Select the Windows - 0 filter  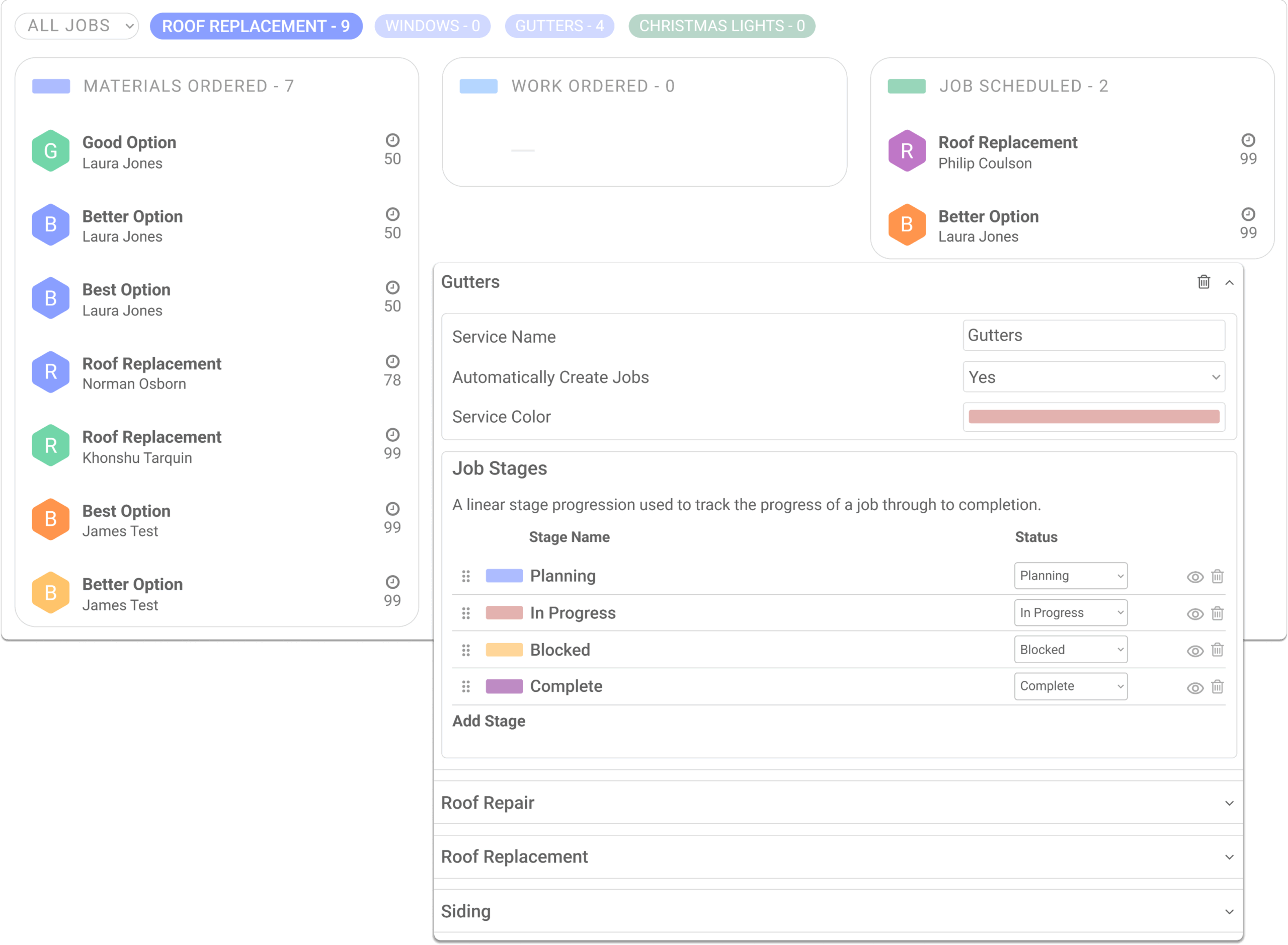433,26
